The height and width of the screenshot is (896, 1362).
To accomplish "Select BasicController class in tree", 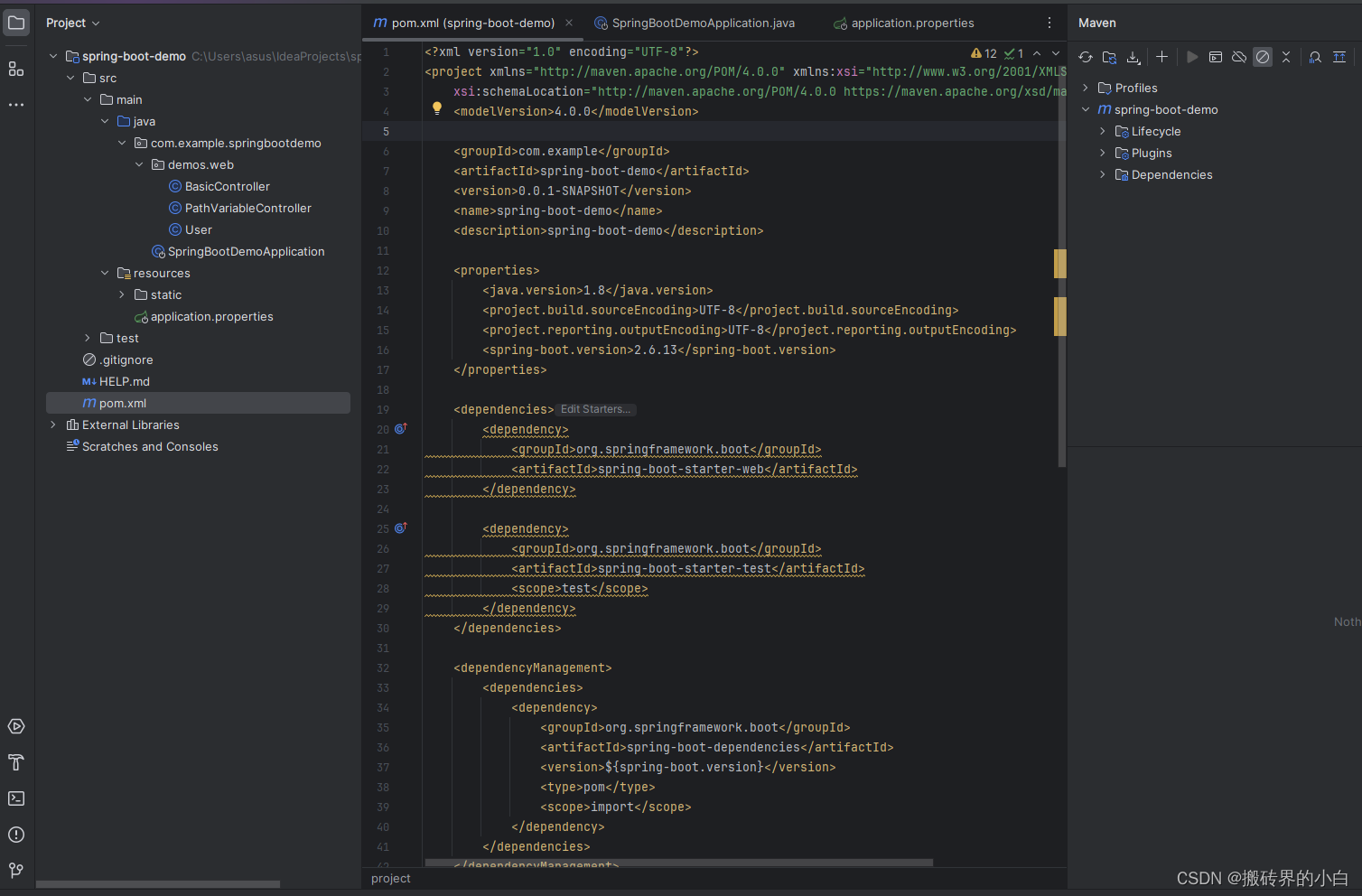I will (228, 186).
